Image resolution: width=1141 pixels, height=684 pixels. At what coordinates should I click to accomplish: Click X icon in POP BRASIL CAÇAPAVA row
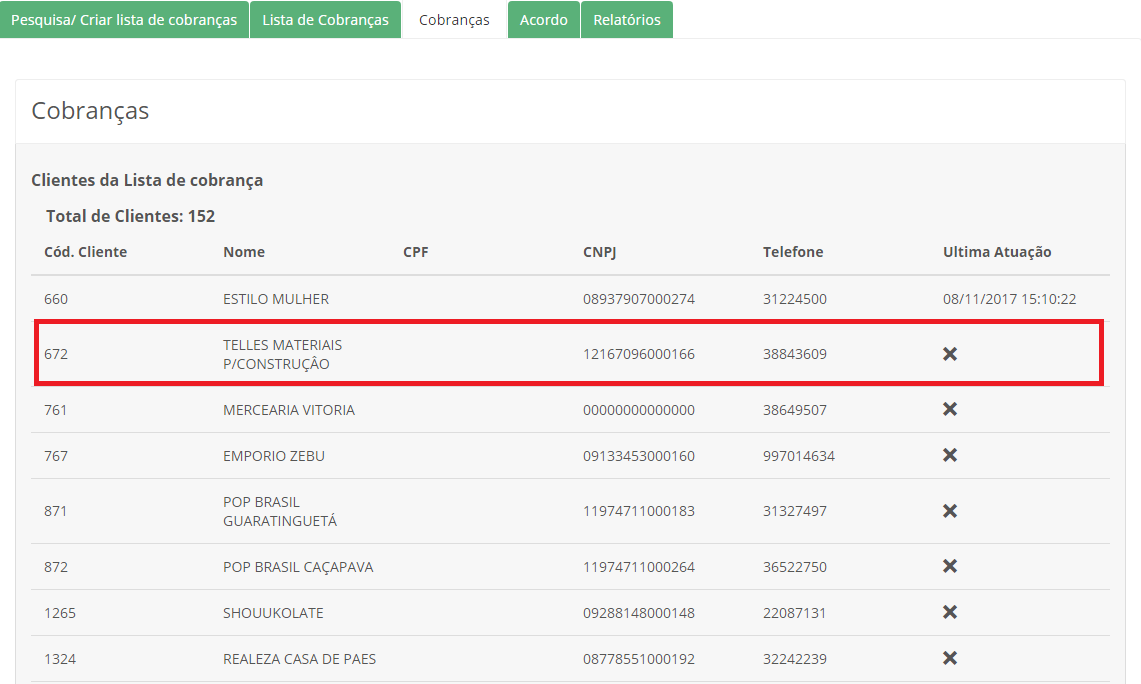point(950,566)
